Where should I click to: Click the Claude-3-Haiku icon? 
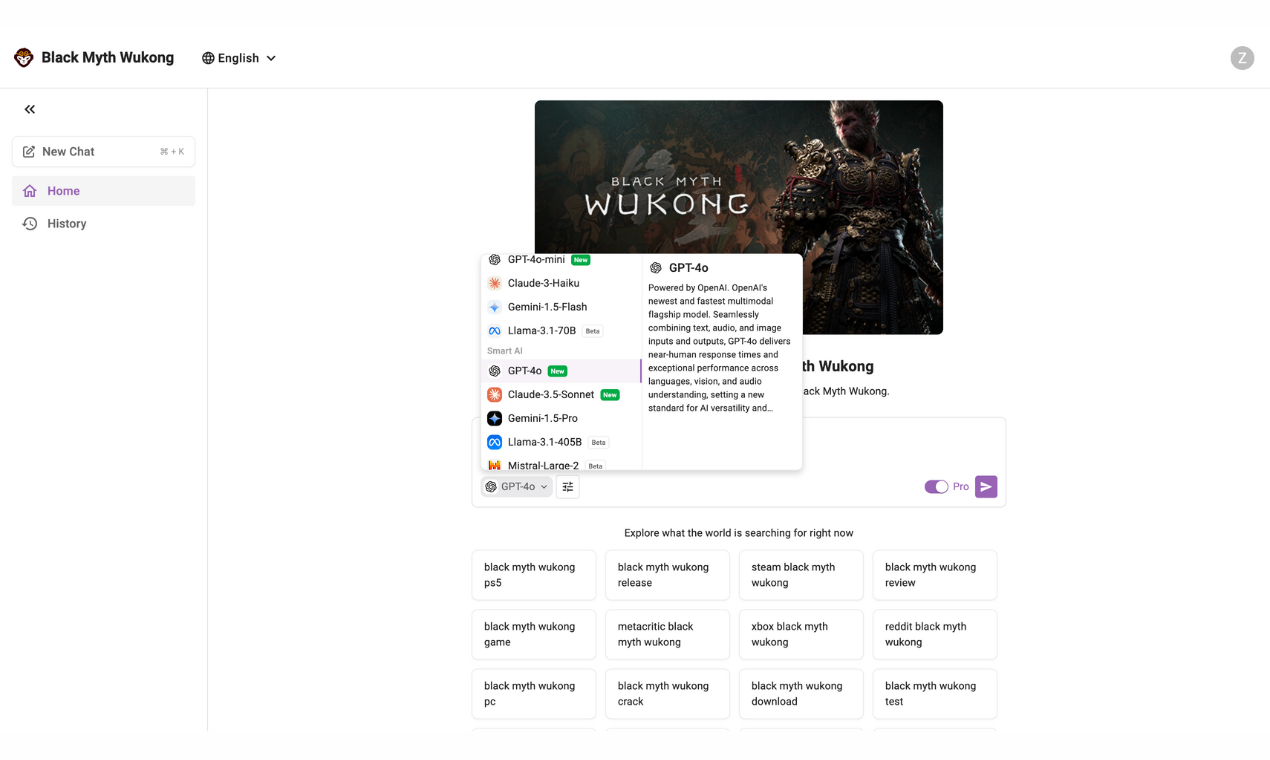click(494, 283)
